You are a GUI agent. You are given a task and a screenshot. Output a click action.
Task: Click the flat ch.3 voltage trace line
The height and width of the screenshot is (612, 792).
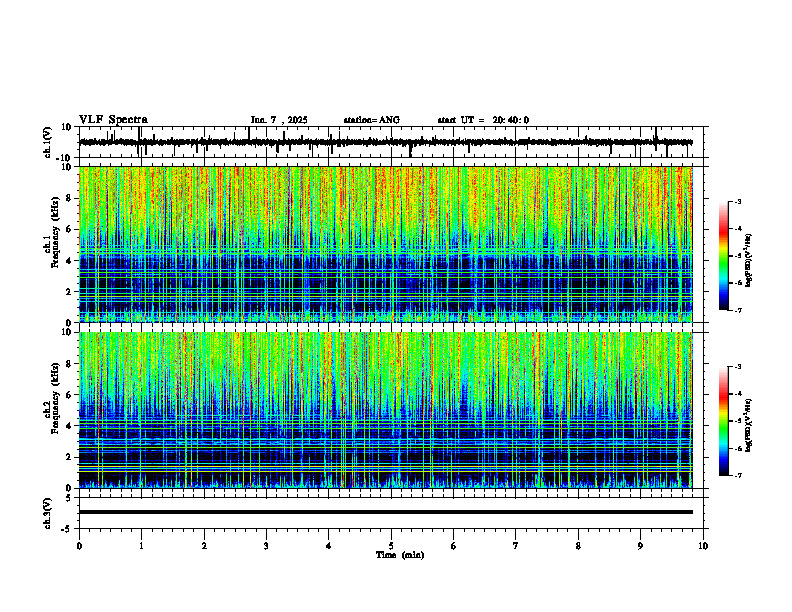coord(386,512)
